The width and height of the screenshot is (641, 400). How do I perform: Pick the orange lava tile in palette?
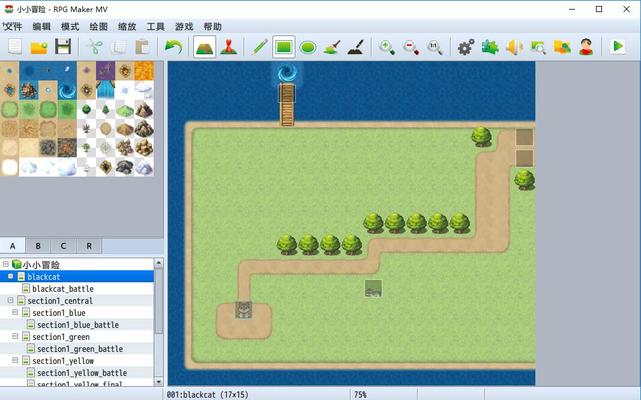tap(144, 71)
